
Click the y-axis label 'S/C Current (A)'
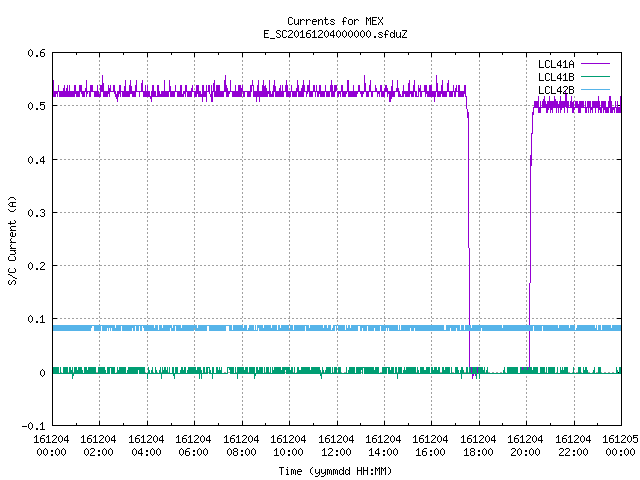coord(12,241)
